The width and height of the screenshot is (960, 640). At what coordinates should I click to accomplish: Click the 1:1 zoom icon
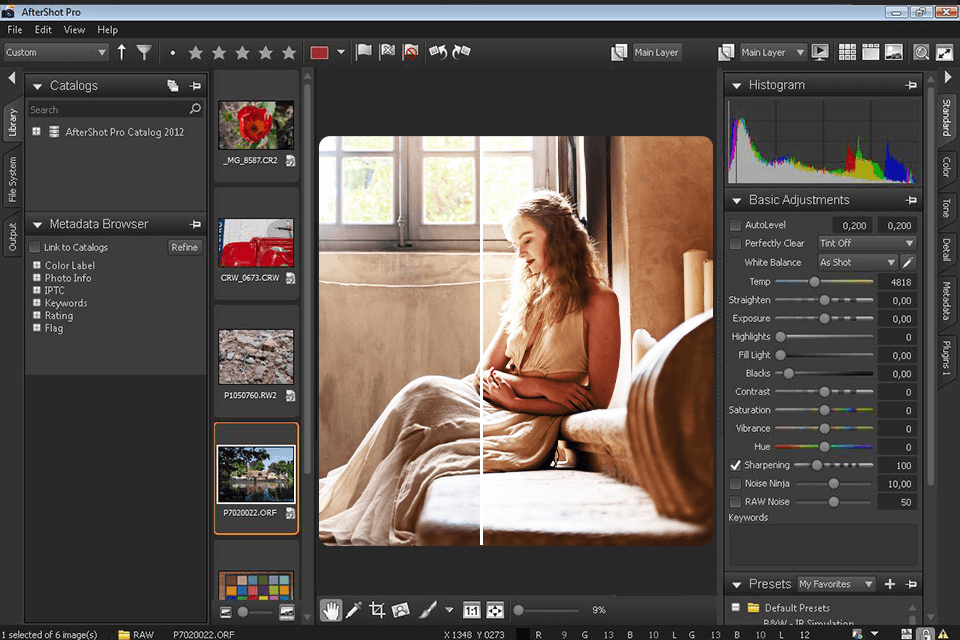coord(472,609)
